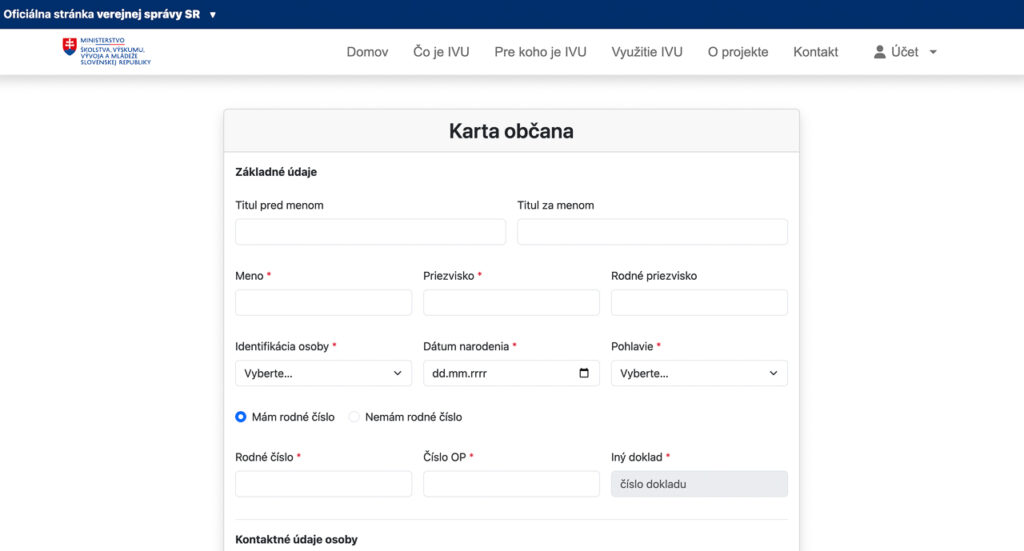Focus the Titul pred menom input field
This screenshot has height=551, width=1024.
click(x=370, y=232)
